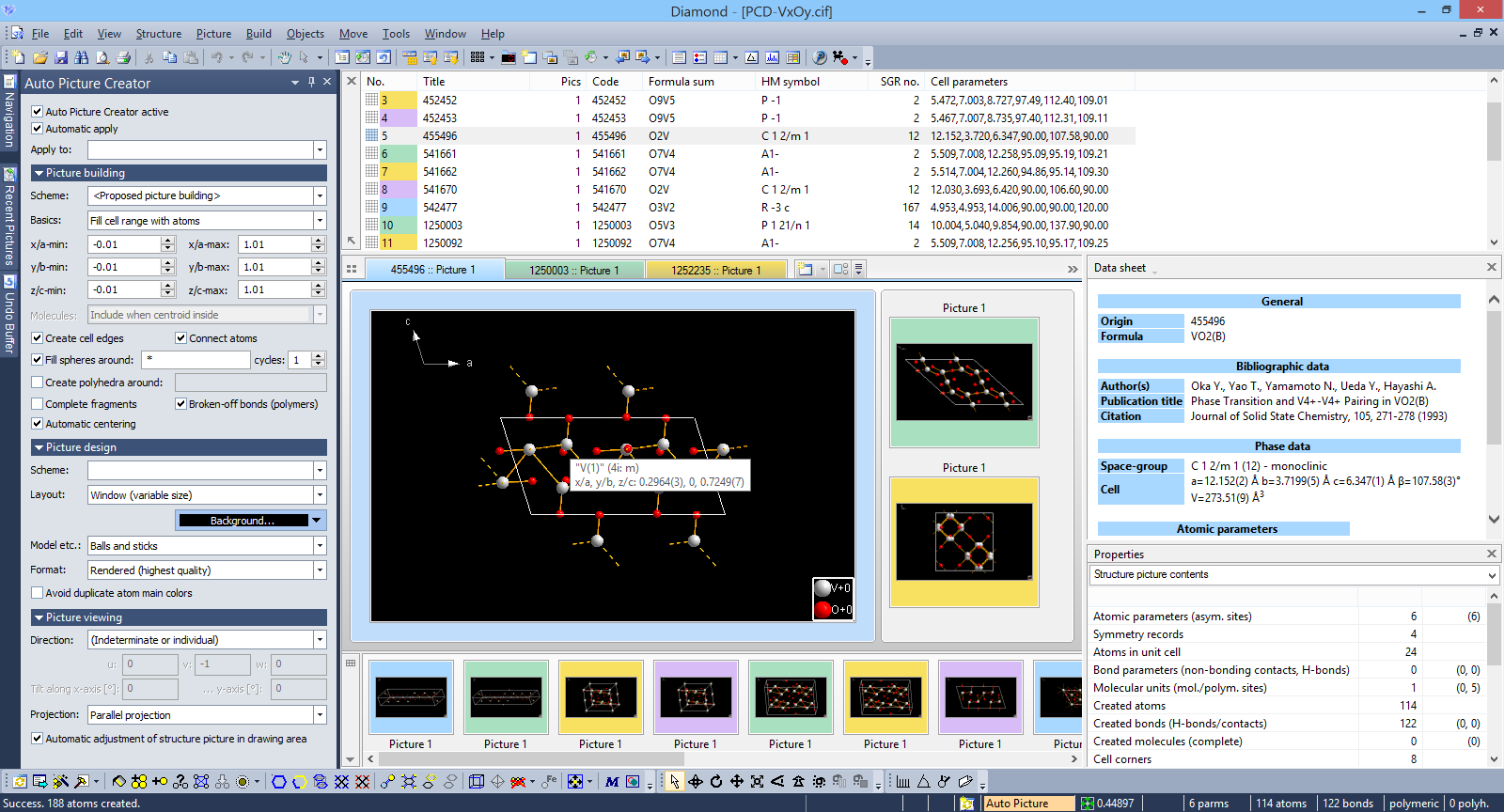Collapse the Picture building section
The image size is (1504, 812).
pyautogui.click(x=39, y=173)
